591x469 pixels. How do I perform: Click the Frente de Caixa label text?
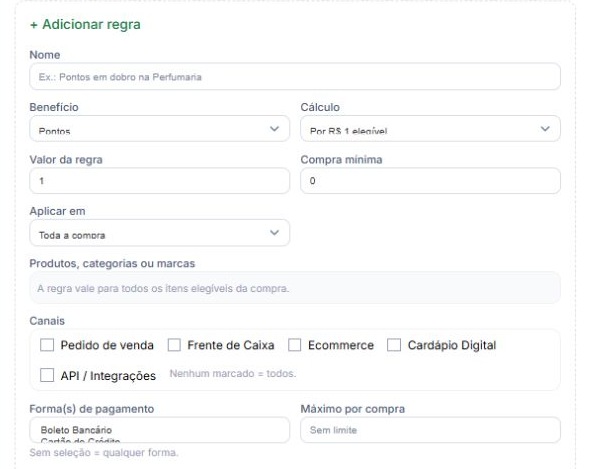click(x=231, y=345)
